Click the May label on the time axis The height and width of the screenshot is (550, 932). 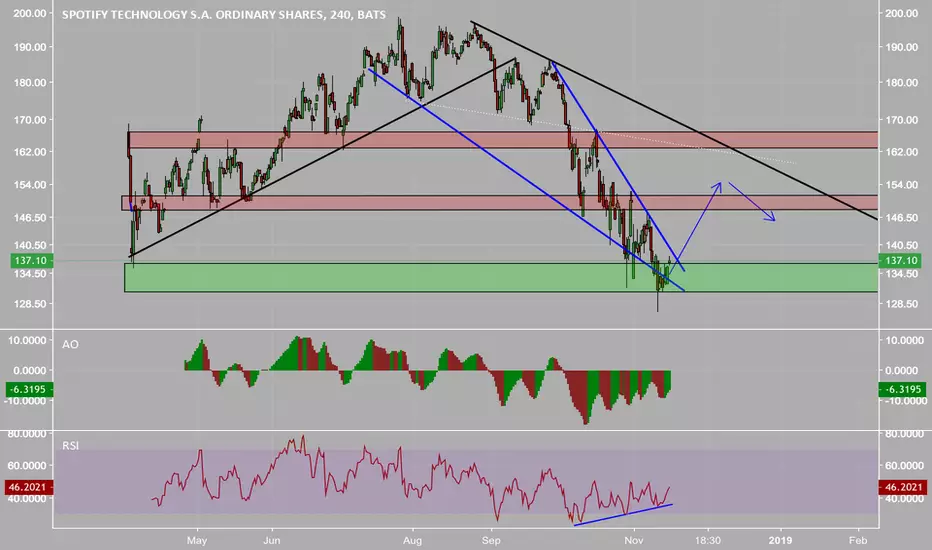197,540
